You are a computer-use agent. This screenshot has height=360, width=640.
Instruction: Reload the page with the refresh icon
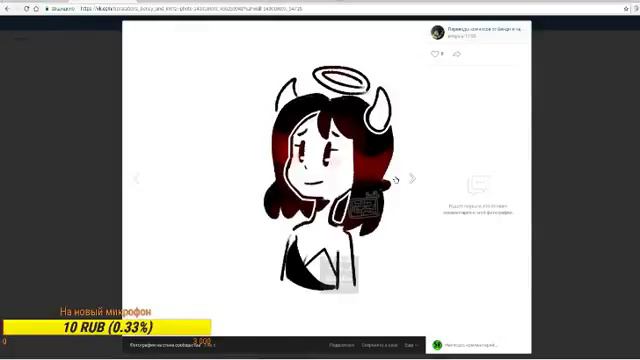pos(26,9)
